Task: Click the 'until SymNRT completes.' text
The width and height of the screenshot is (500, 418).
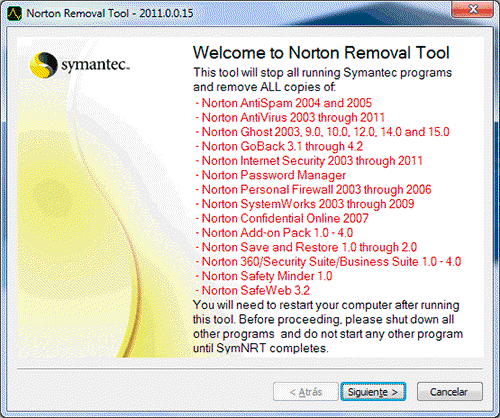Action: [261, 348]
